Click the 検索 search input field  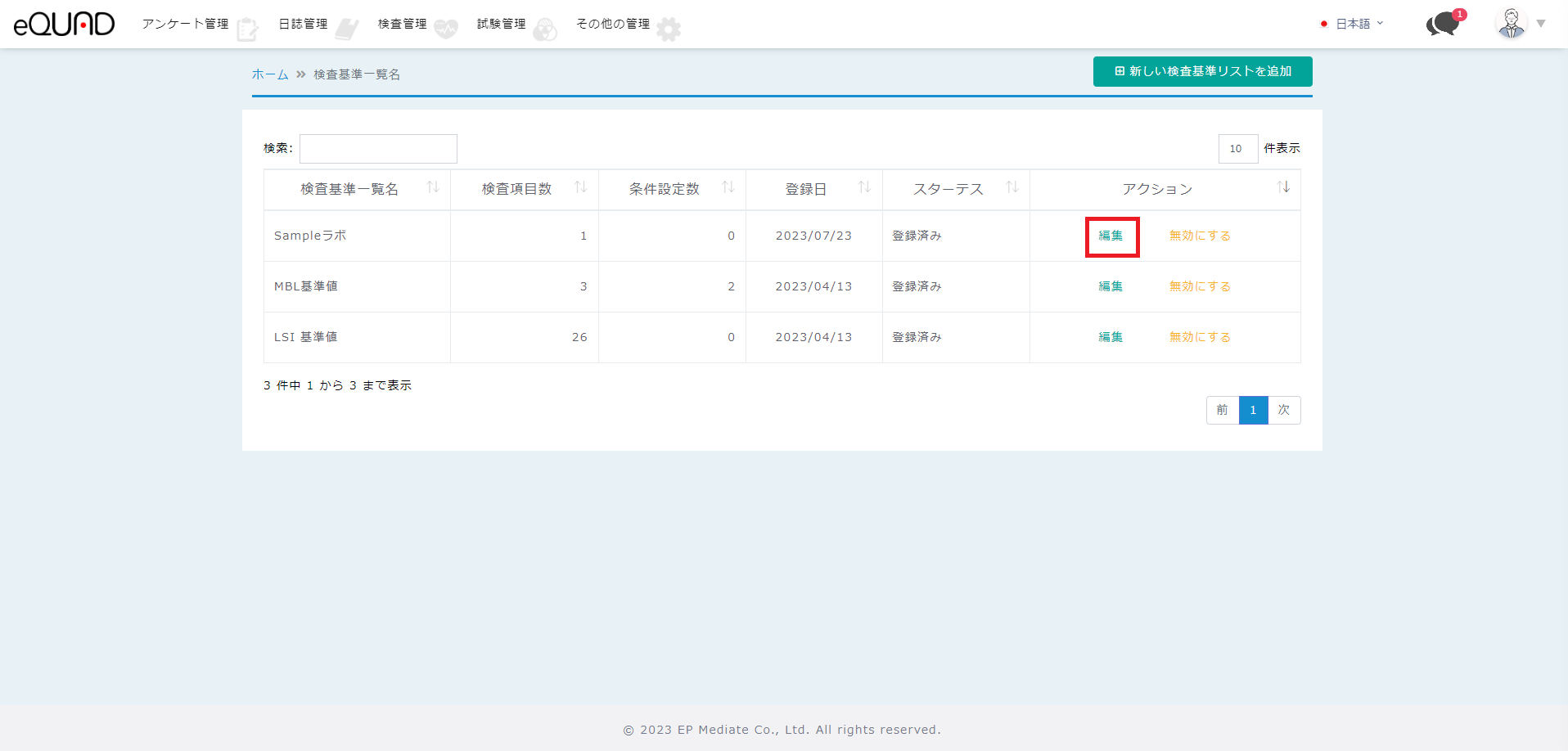click(x=378, y=149)
